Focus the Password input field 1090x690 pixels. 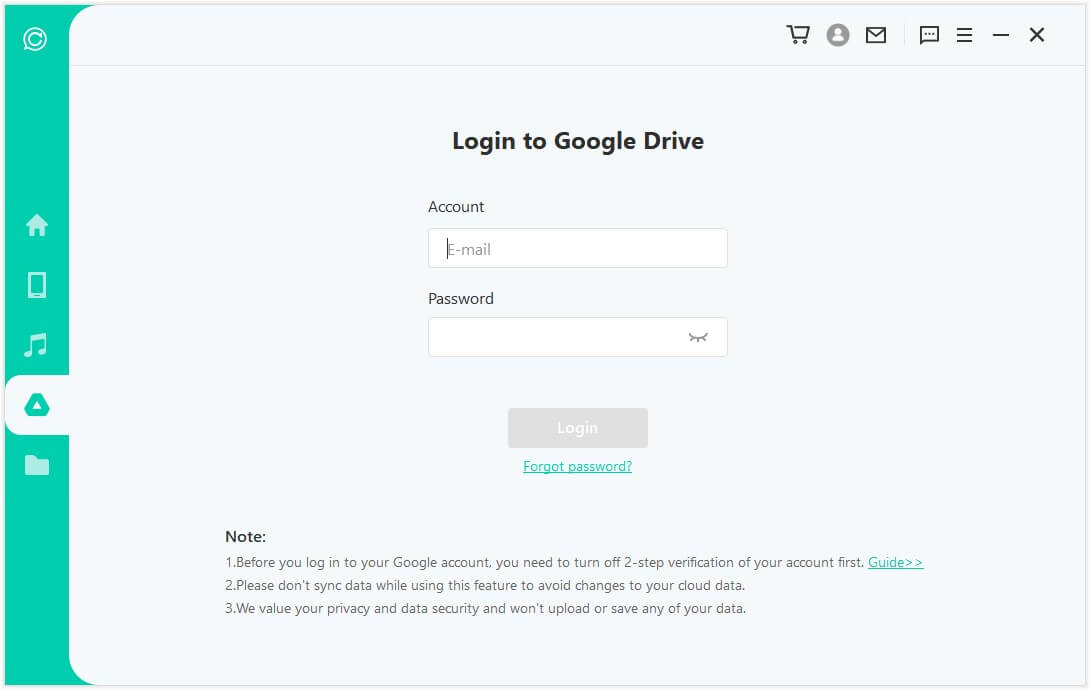point(578,337)
